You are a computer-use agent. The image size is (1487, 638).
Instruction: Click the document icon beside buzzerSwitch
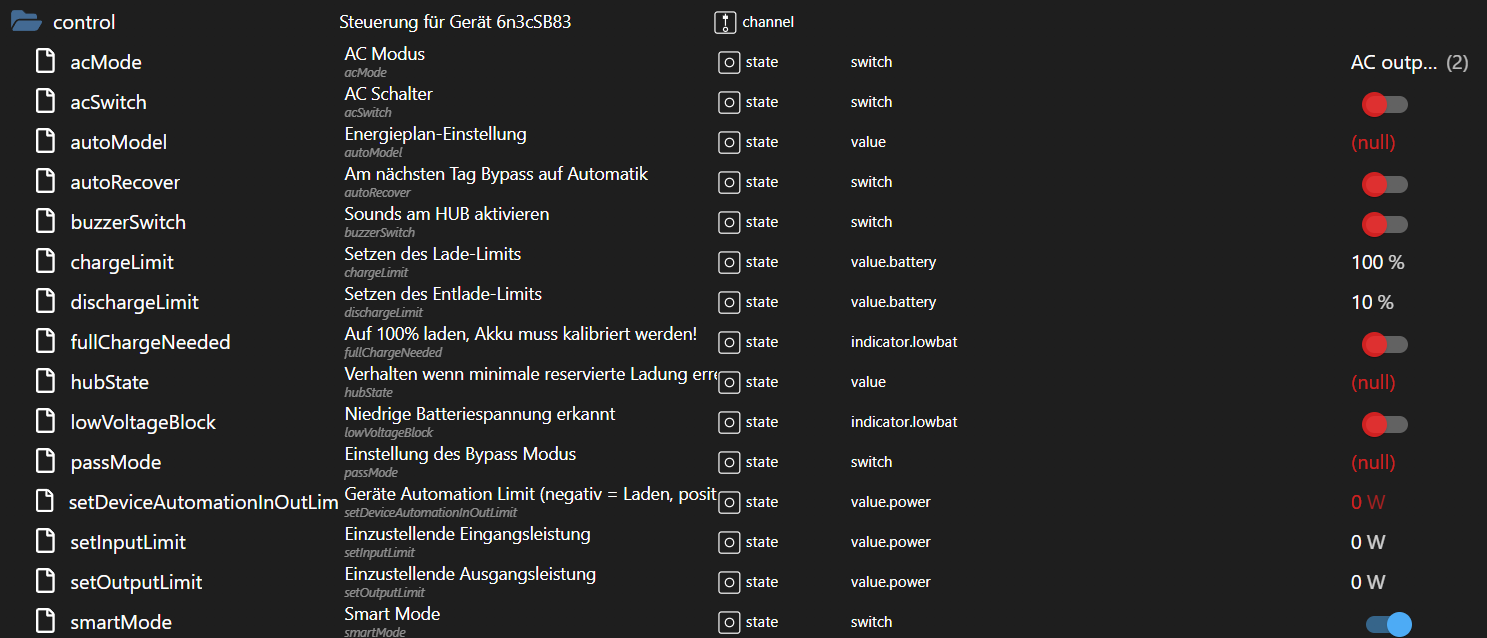(45, 221)
